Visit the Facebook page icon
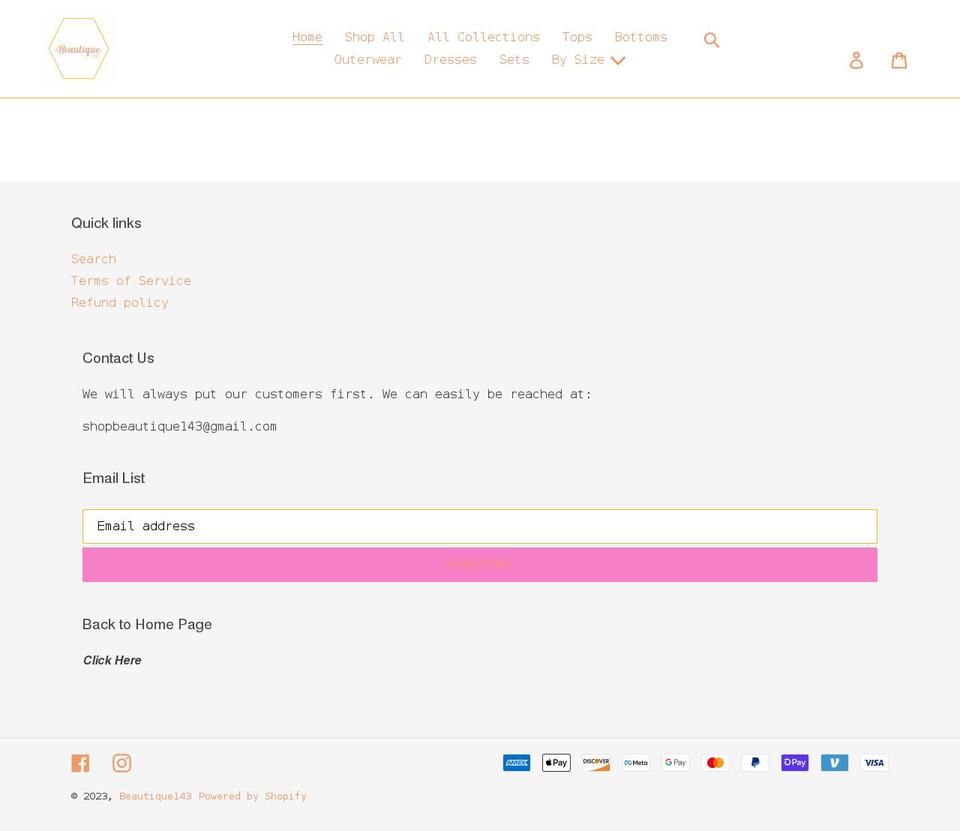Screen dimensions: 960x831 (x=80, y=762)
